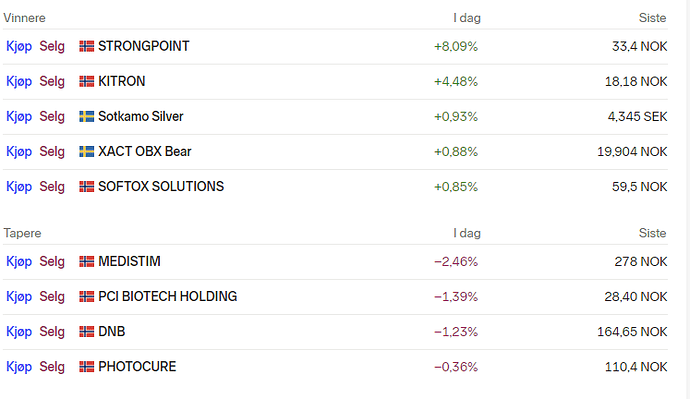Click the Vinnere section heading

click(x=25, y=18)
